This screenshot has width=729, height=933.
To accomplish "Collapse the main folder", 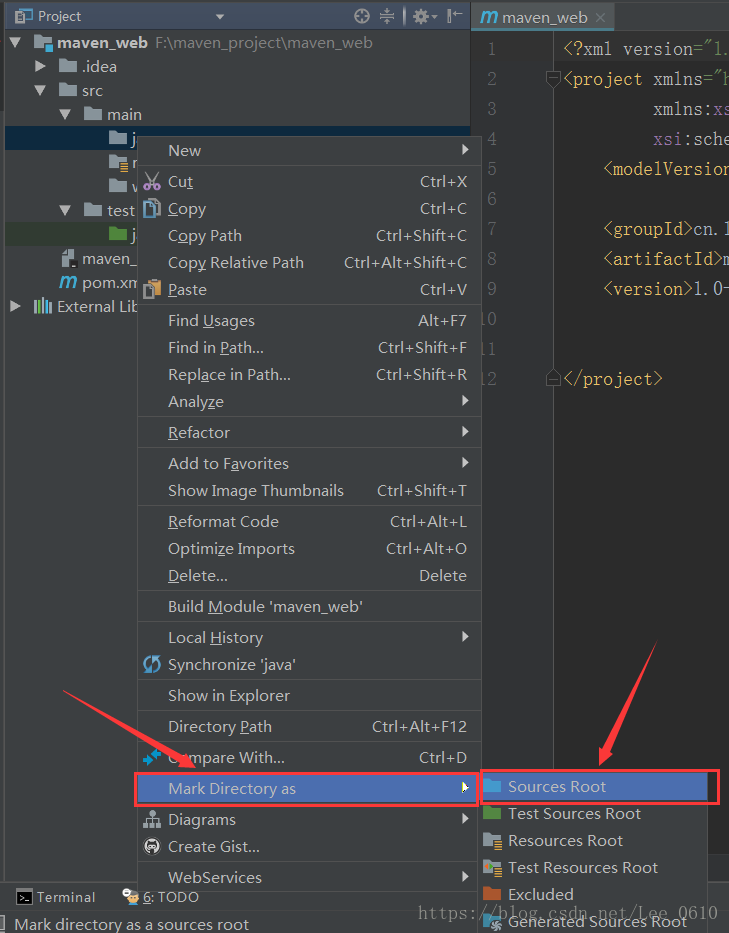I will [x=65, y=114].
